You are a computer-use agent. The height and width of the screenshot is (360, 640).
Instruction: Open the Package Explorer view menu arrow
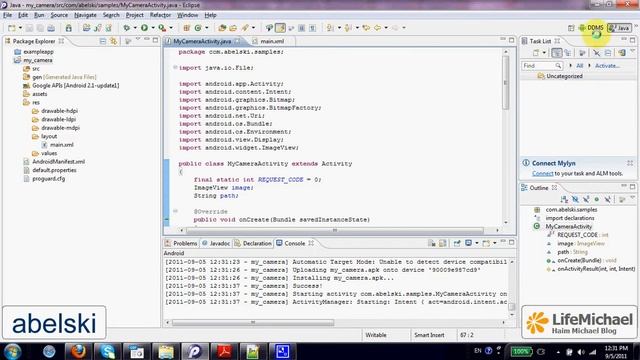click(x=138, y=40)
